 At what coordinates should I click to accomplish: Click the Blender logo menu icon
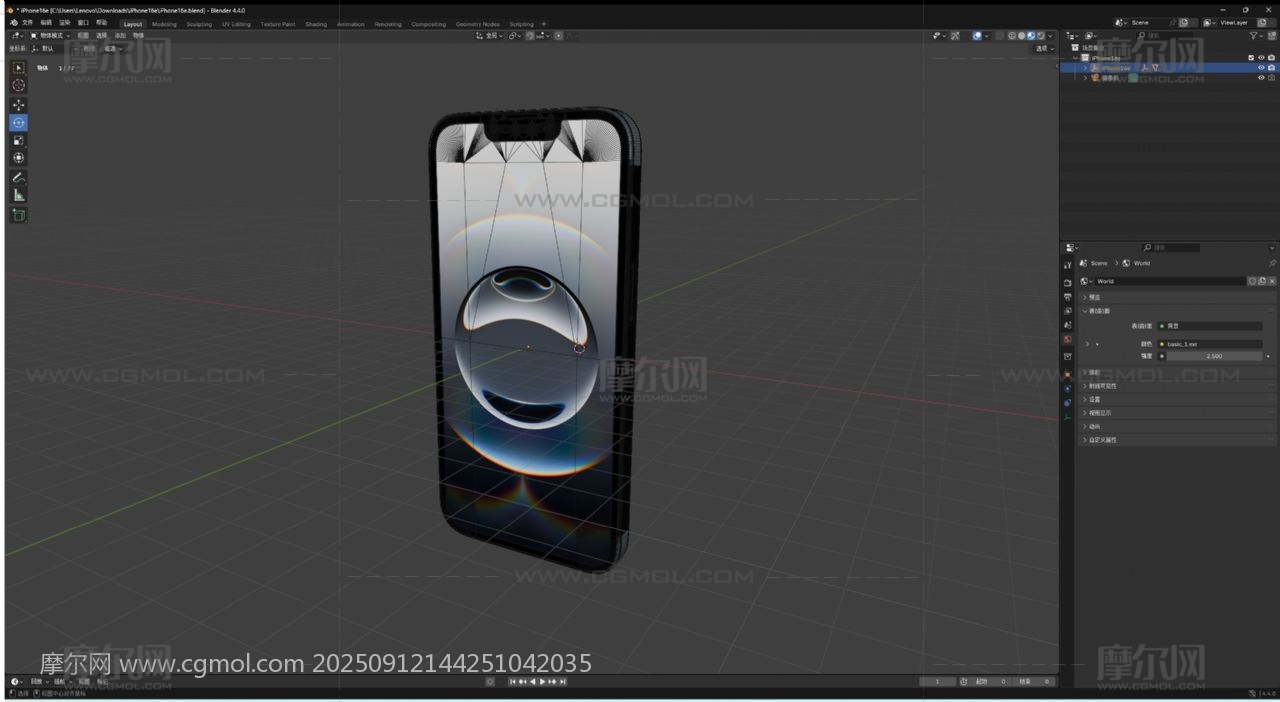12,23
